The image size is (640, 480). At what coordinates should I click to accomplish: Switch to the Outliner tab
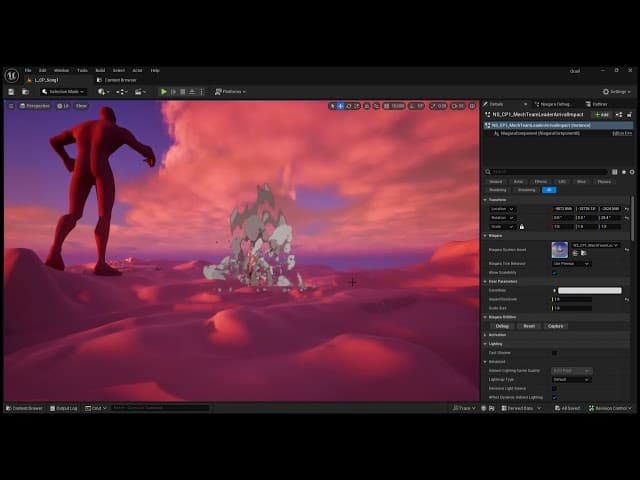click(x=599, y=104)
